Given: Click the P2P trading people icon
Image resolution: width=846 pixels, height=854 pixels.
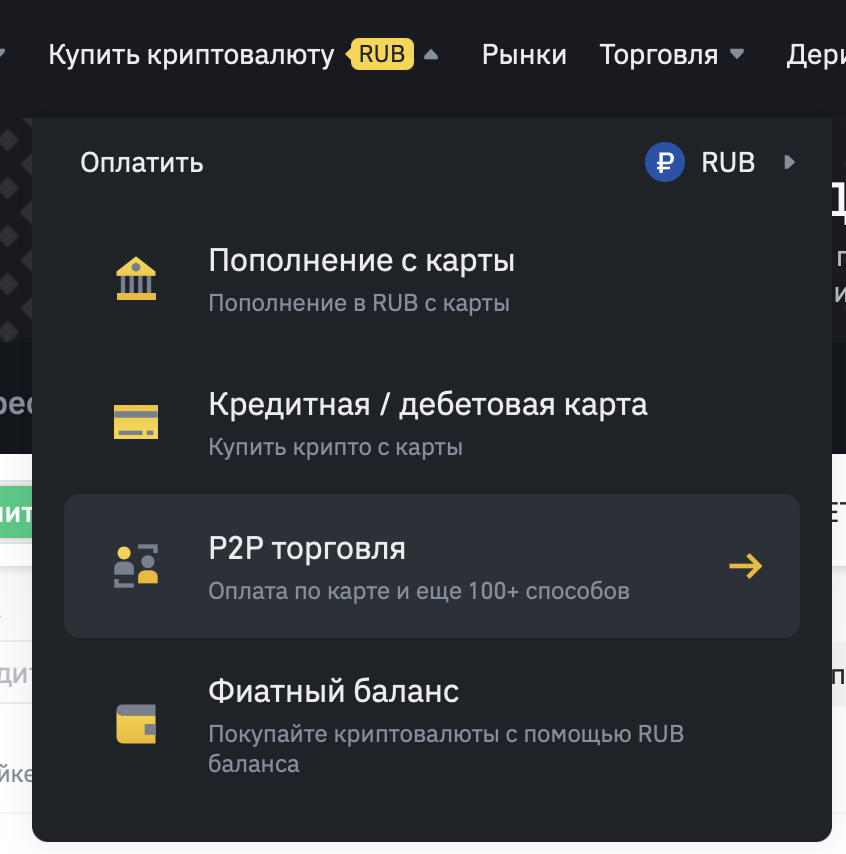Looking at the screenshot, I should click(x=136, y=566).
